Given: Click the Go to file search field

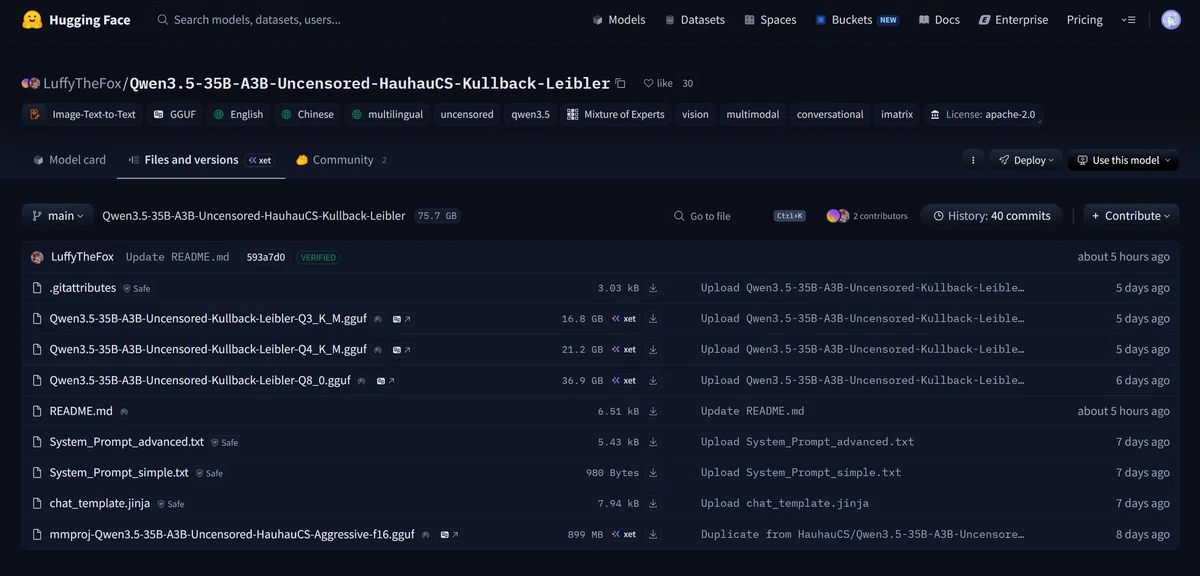Looking at the screenshot, I should (x=739, y=216).
